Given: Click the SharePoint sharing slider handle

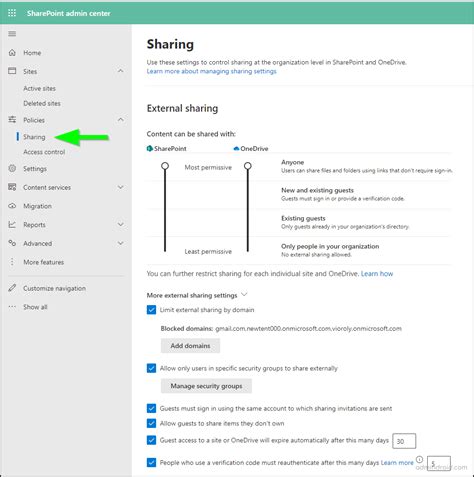Looking at the screenshot, I should click(165, 166).
